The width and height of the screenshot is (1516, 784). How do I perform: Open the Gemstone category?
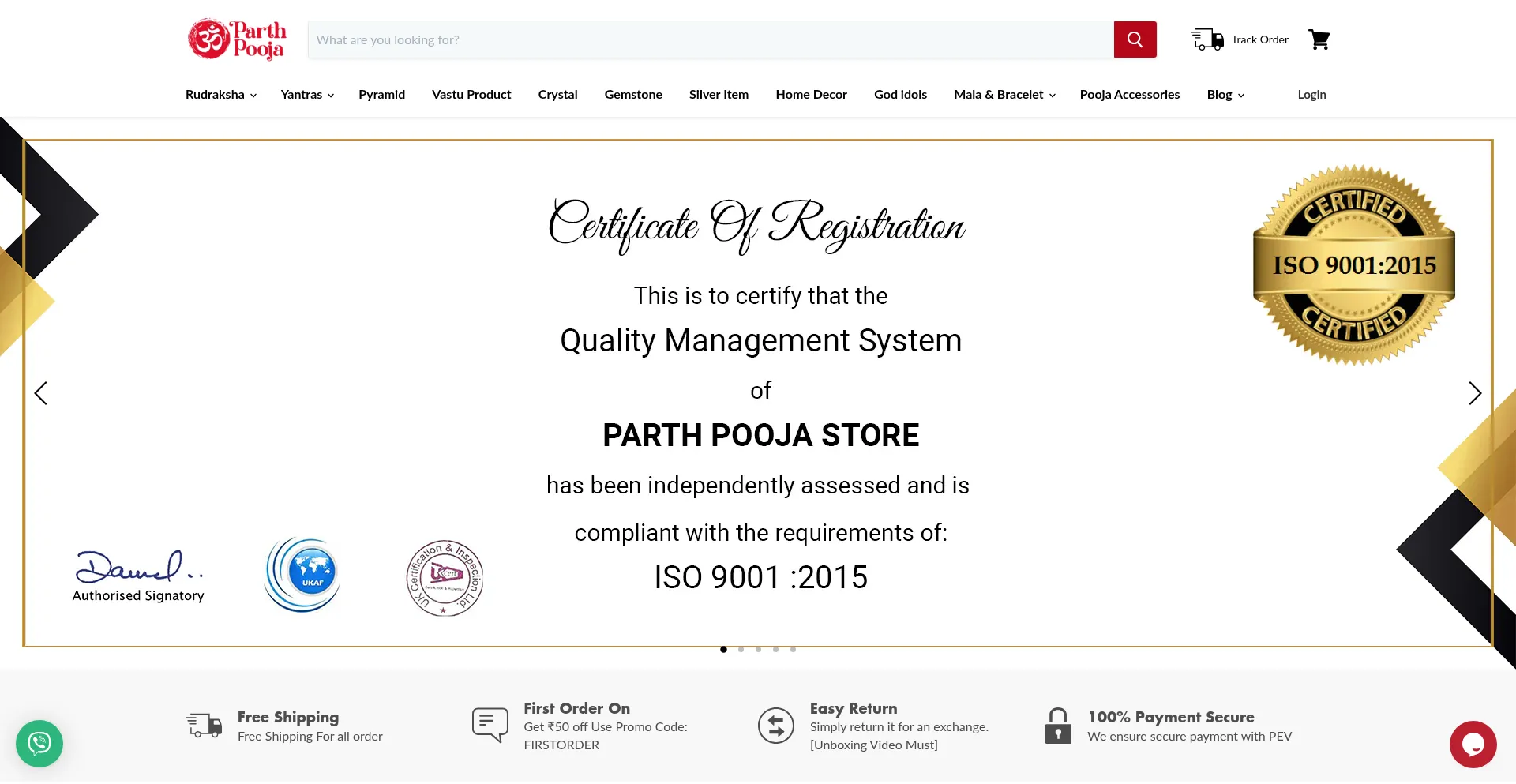633,95
